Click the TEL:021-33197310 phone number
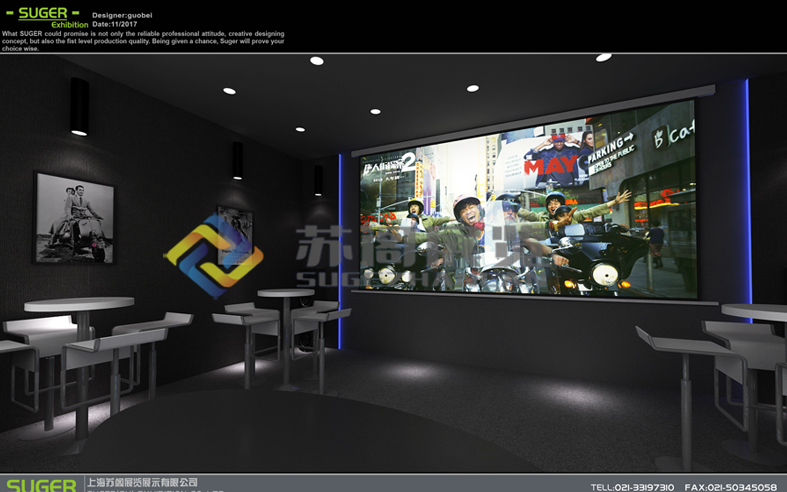Image resolution: width=787 pixels, height=492 pixels. (x=632, y=487)
